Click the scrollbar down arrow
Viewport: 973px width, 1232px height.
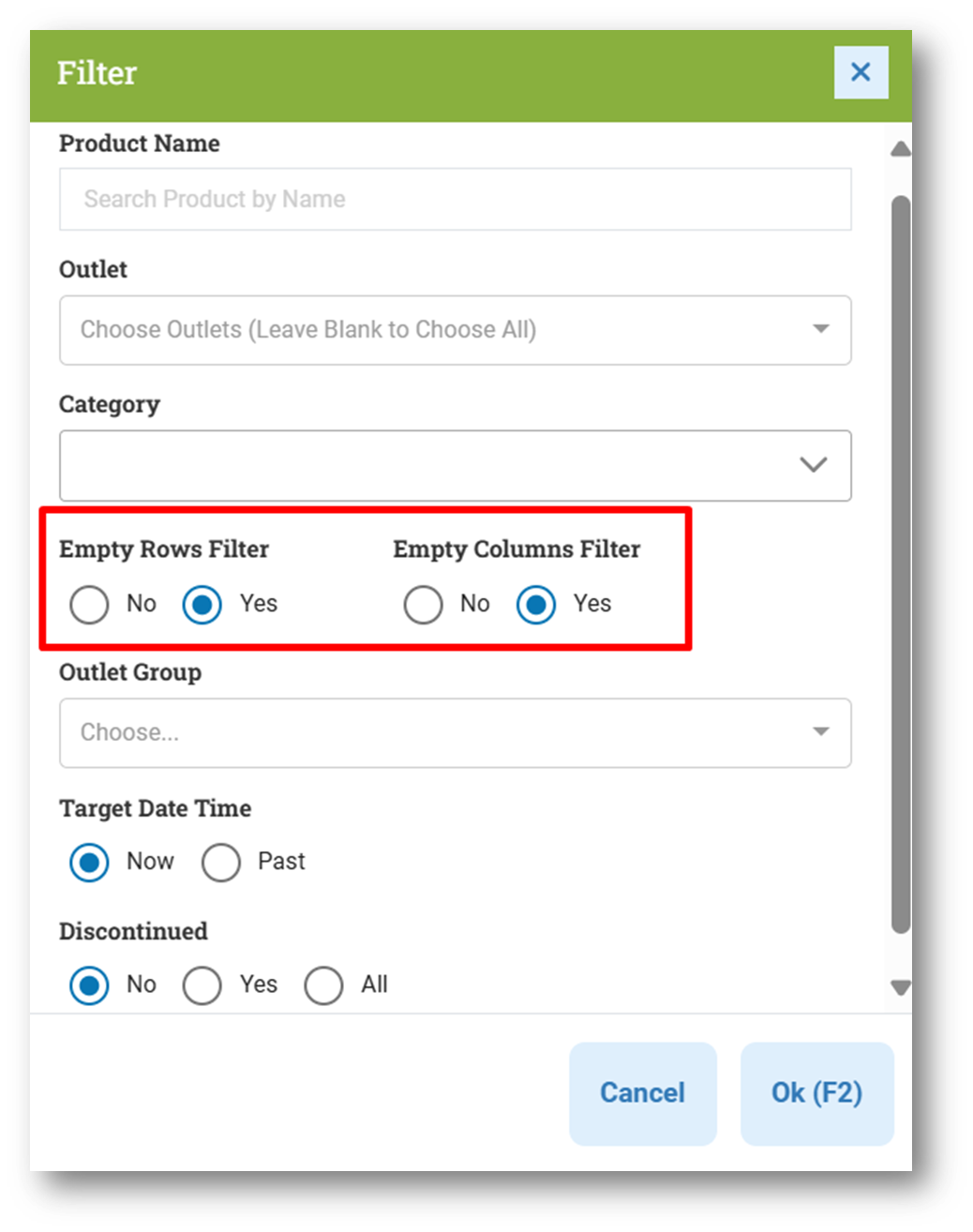point(901,987)
